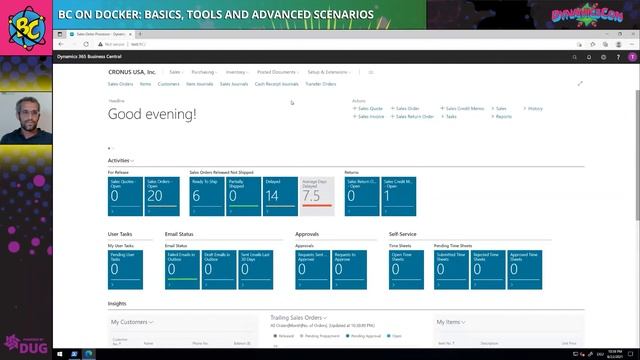Open the Sales Quotes - Open tile

coord(125,196)
